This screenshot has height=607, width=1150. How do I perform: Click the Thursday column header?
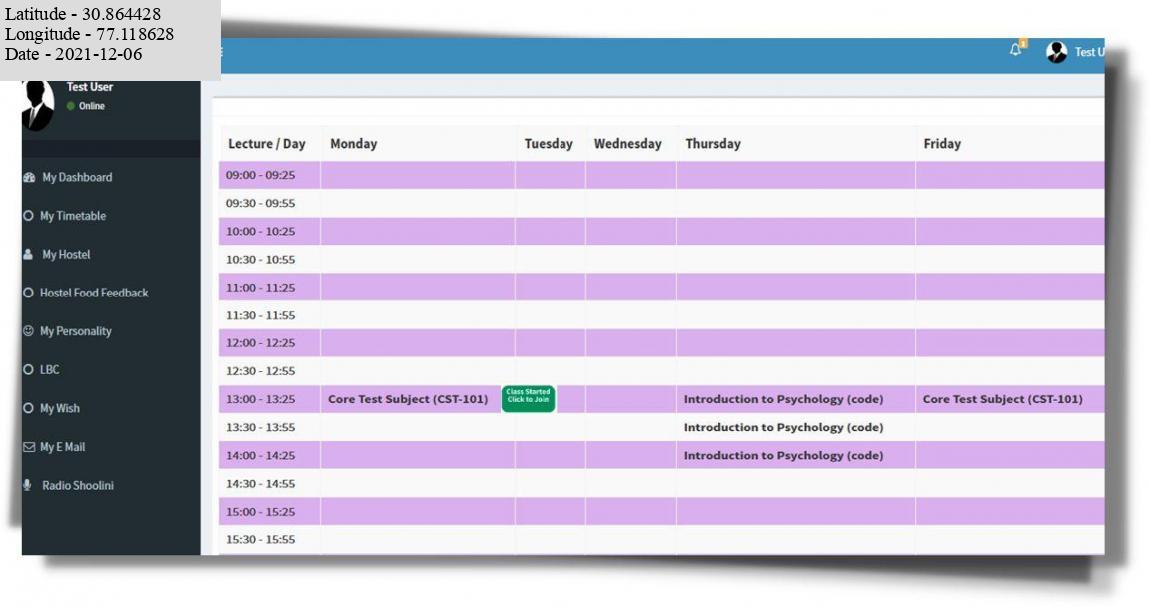713,144
